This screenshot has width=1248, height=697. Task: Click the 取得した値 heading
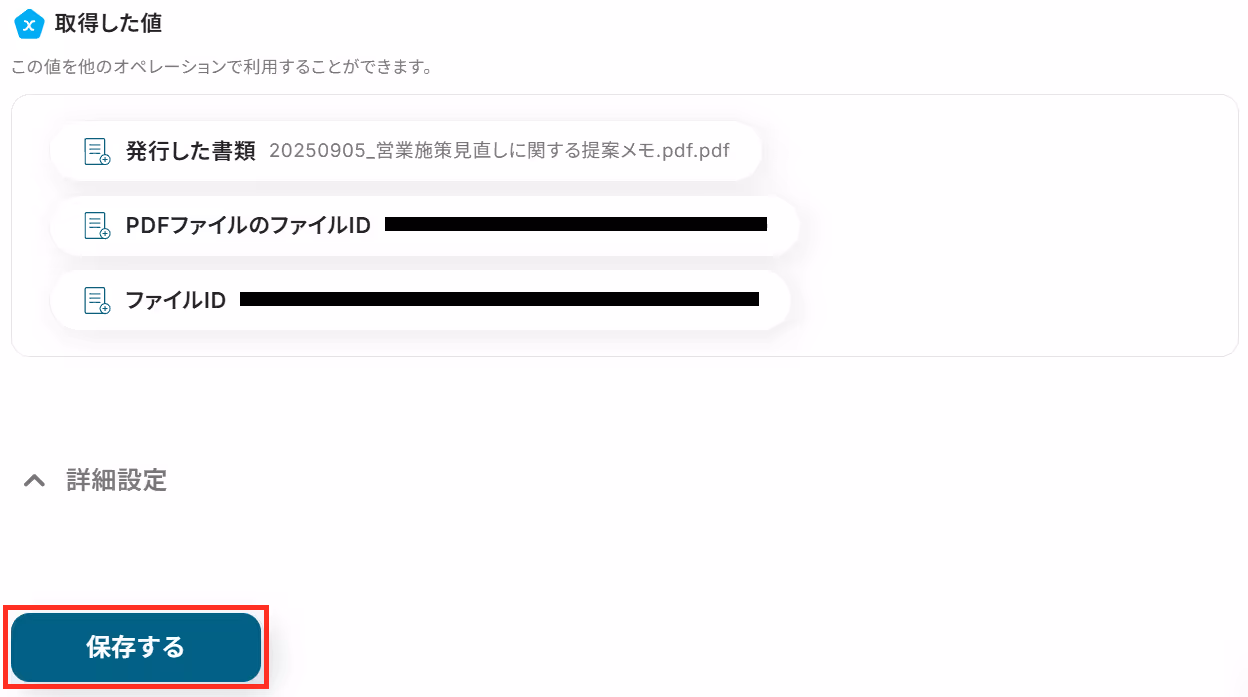(x=108, y=23)
